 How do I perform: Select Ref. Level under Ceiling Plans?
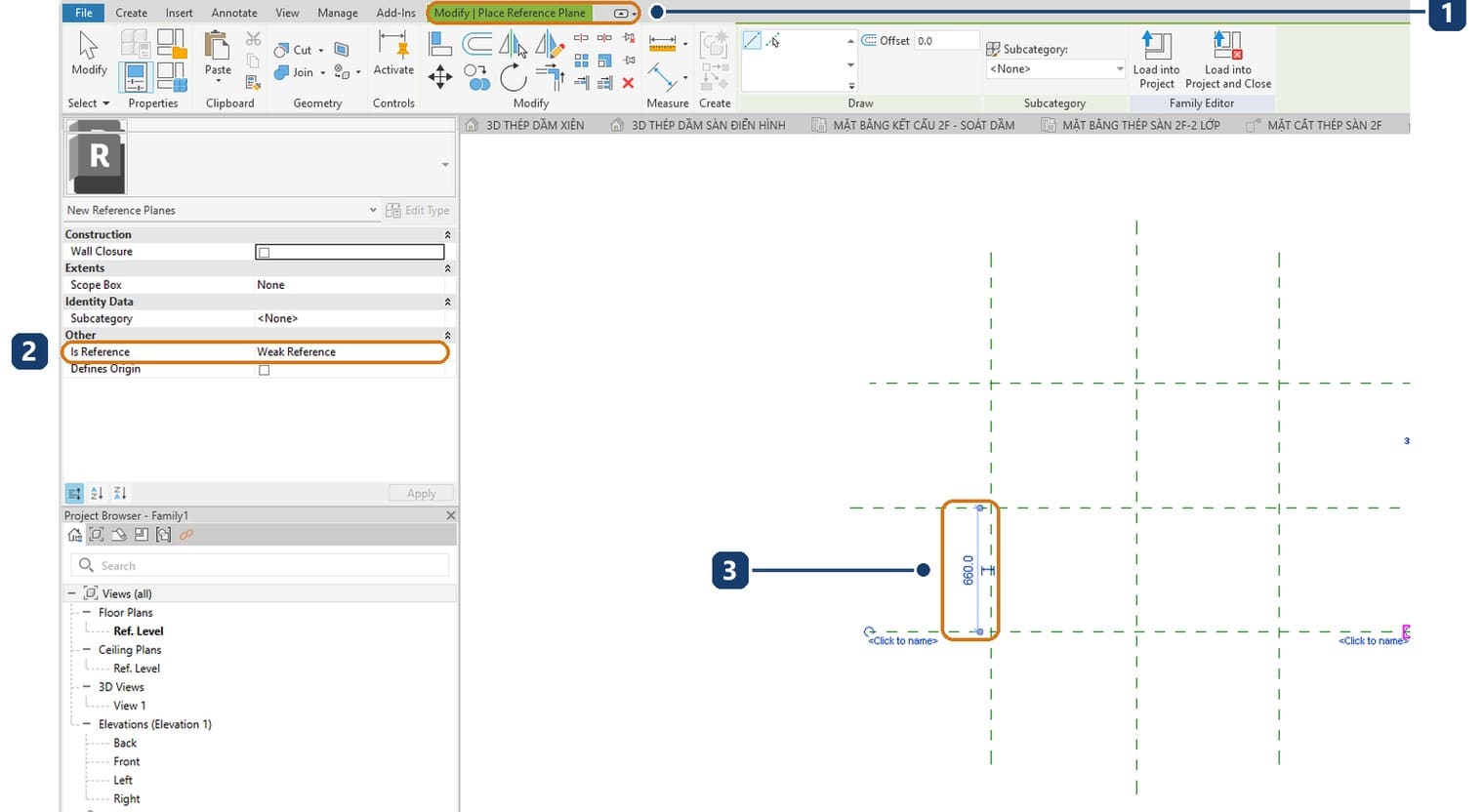tap(137, 669)
